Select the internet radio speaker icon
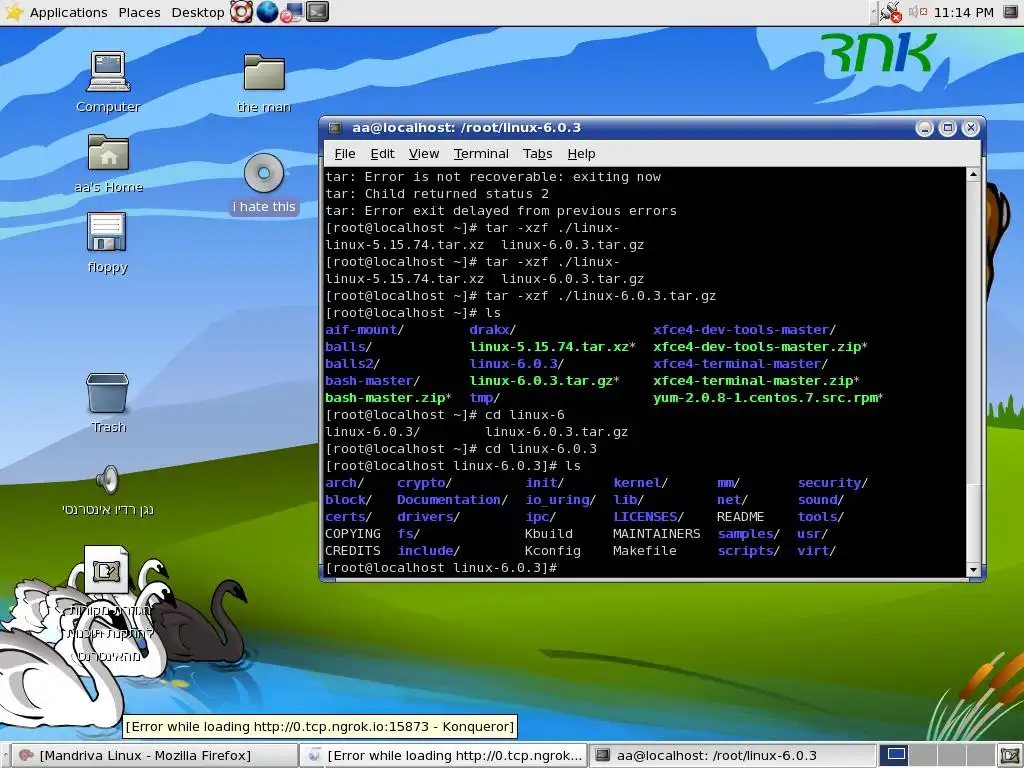 [x=108, y=490]
